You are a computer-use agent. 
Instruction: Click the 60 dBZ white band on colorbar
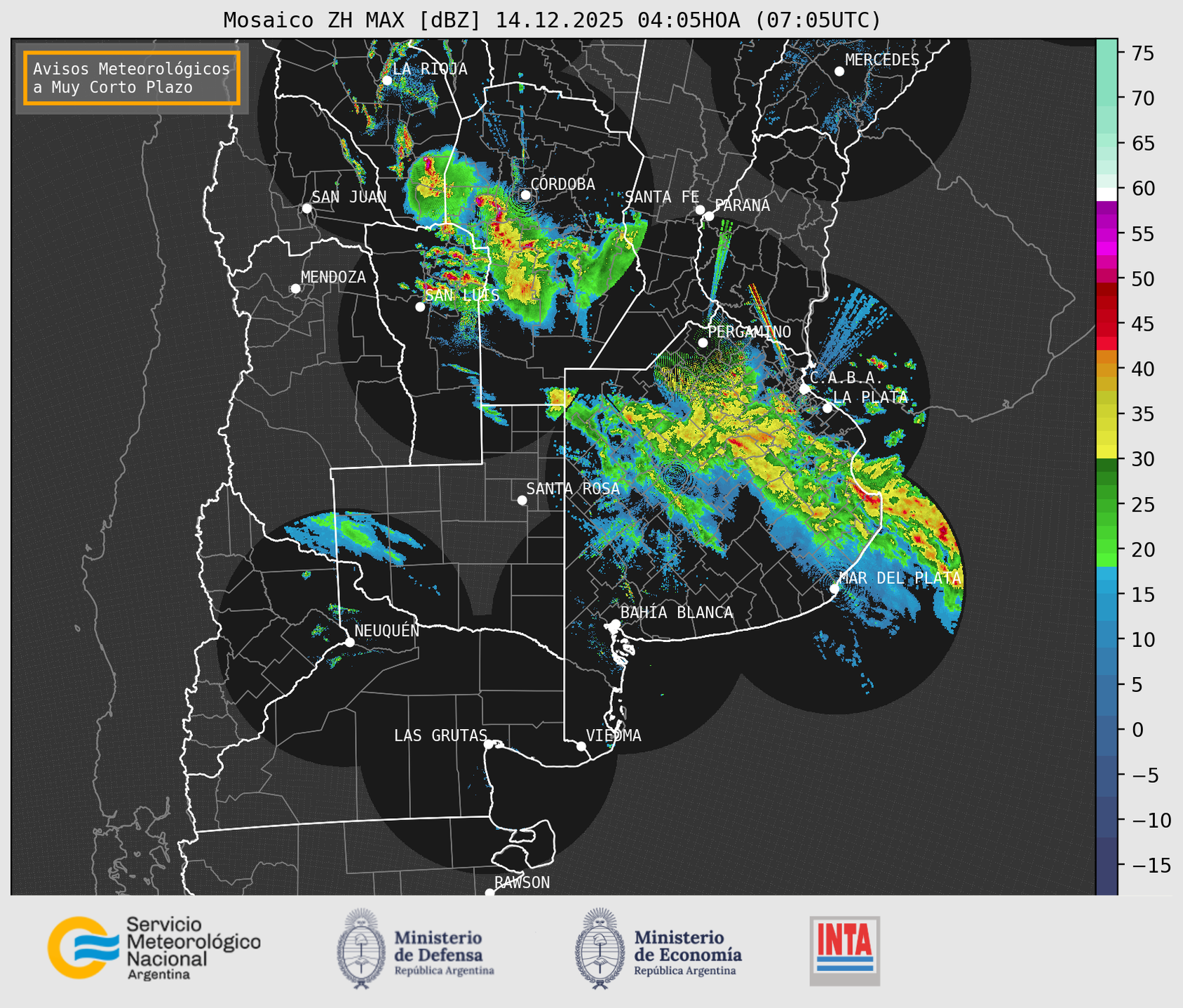pyautogui.click(x=1107, y=194)
